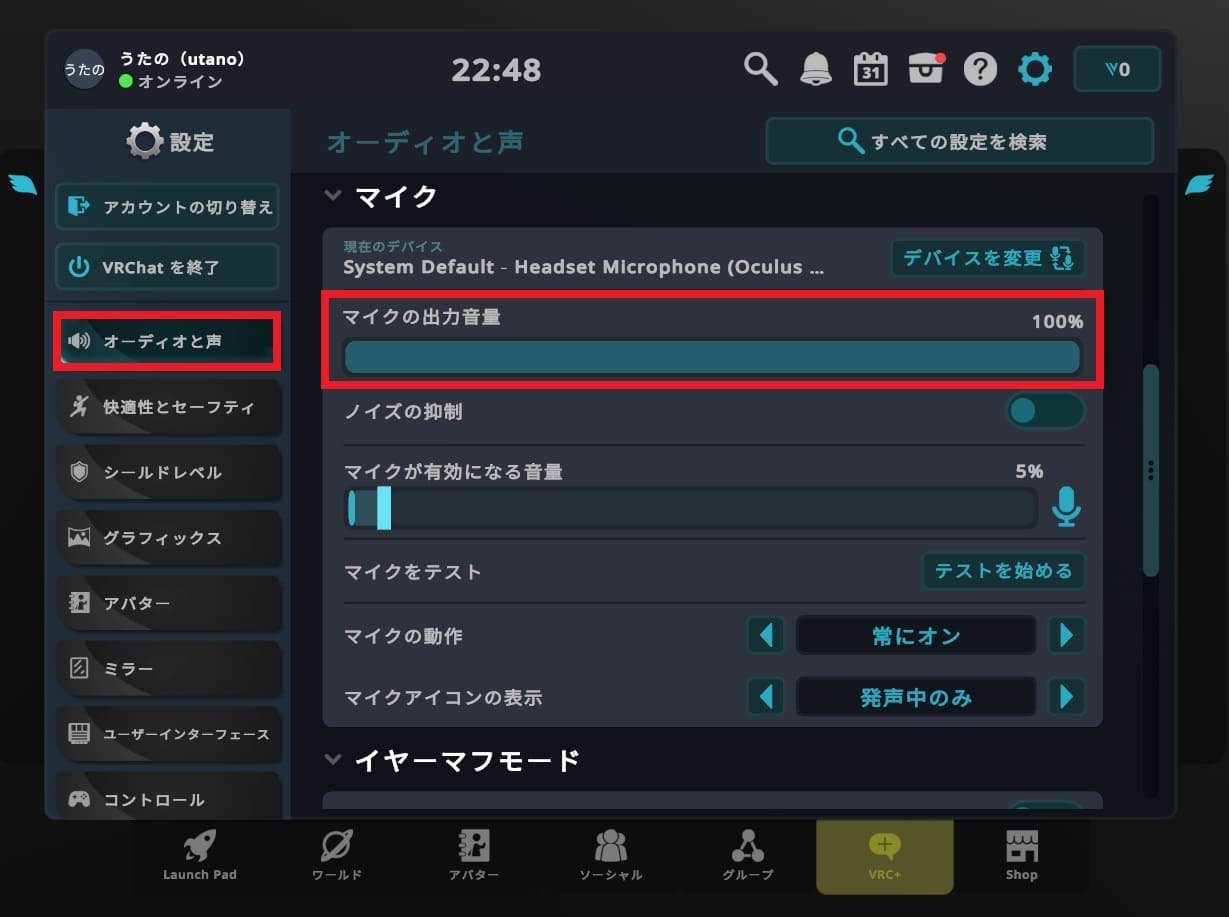Click the テストを始める button
Viewport: 1229px width, 917px height.
1003,571
